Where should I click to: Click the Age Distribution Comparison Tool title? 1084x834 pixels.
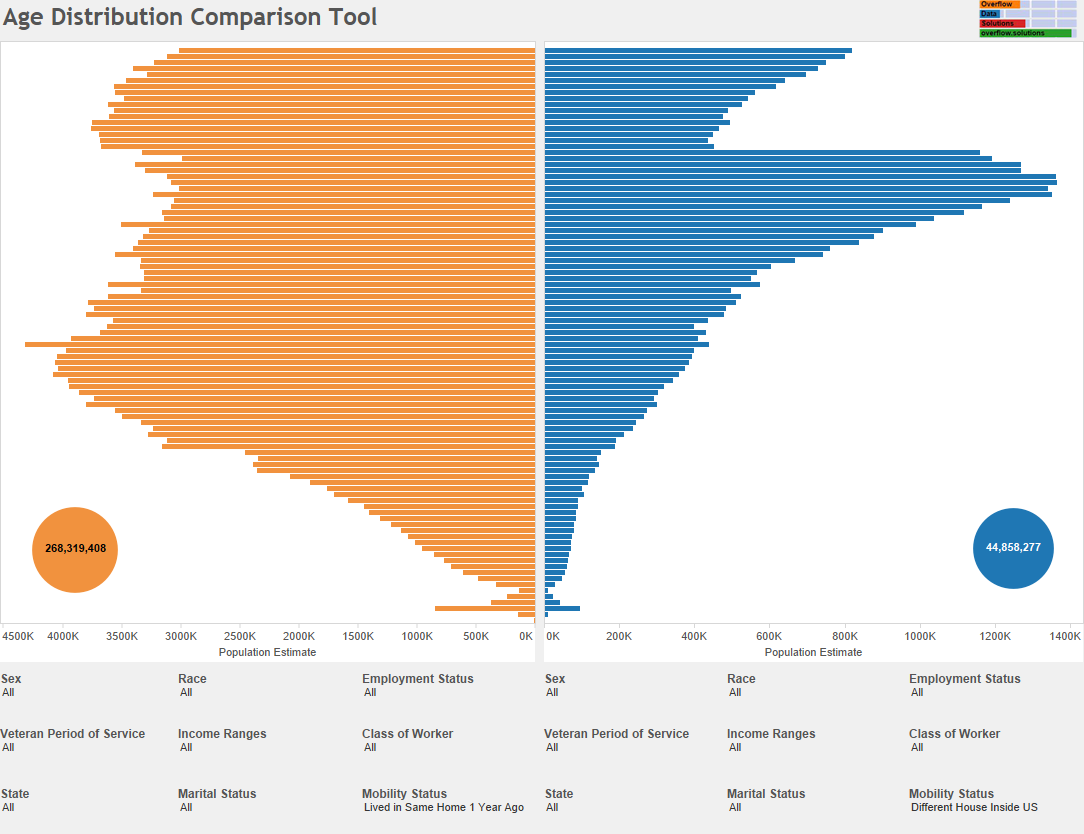pyautogui.click(x=190, y=17)
